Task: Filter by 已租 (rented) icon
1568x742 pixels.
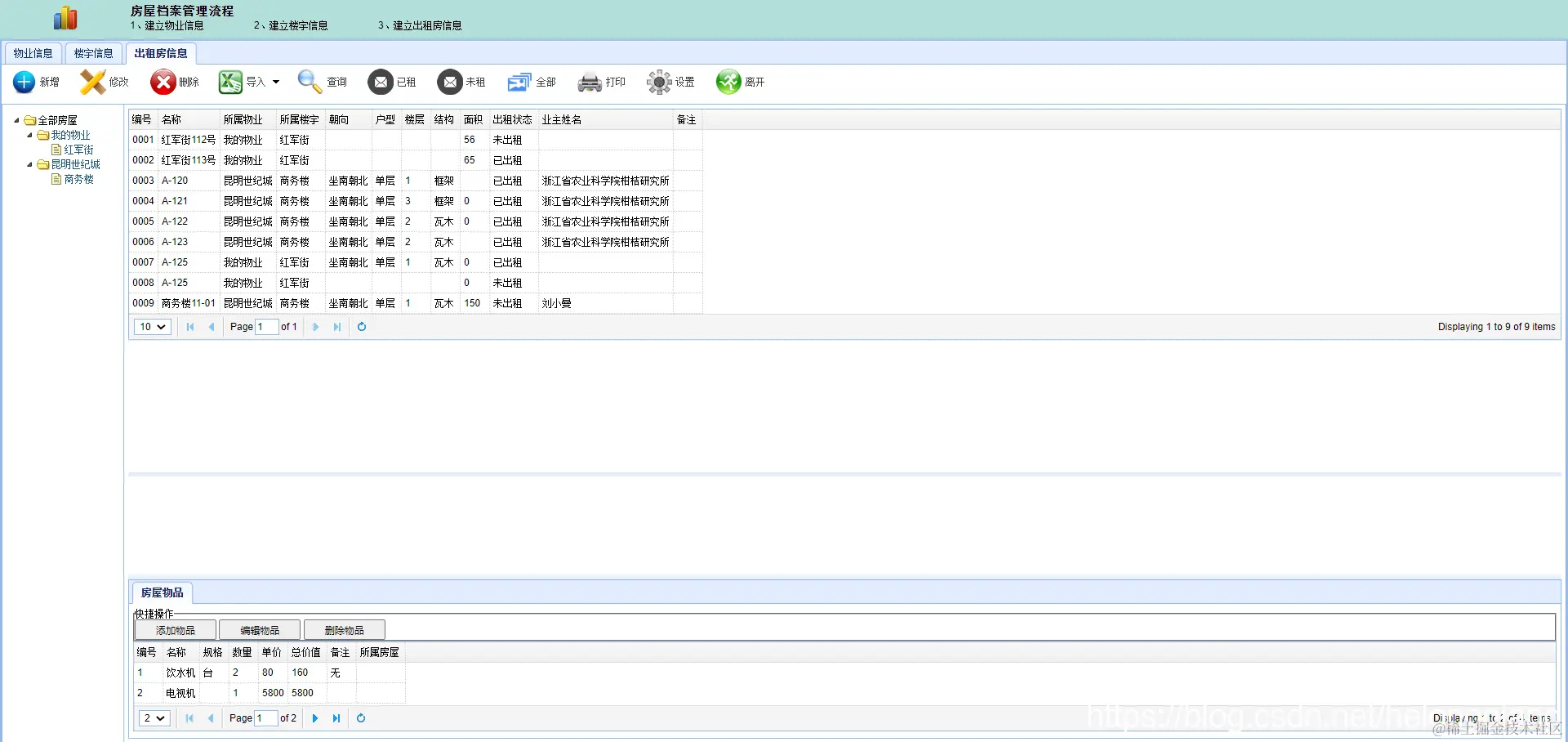Action: 381,82
